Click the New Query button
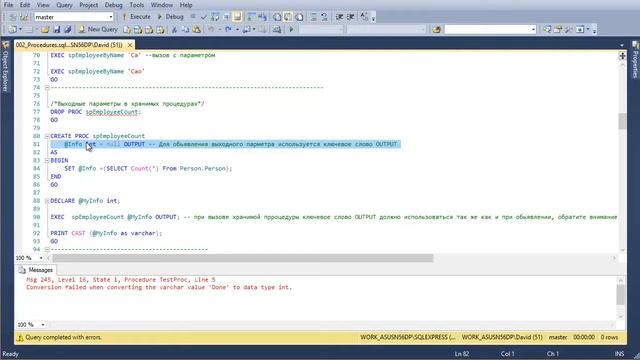Screen dimensions: 640x360 pyautogui.click(x=98, y=29)
